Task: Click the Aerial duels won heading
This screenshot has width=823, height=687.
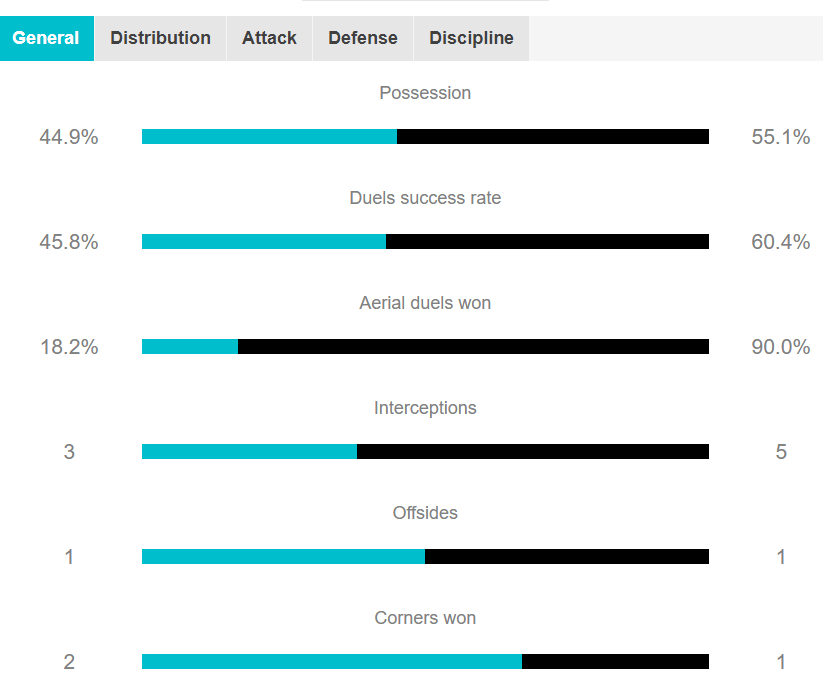Action: (x=425, y=303)
